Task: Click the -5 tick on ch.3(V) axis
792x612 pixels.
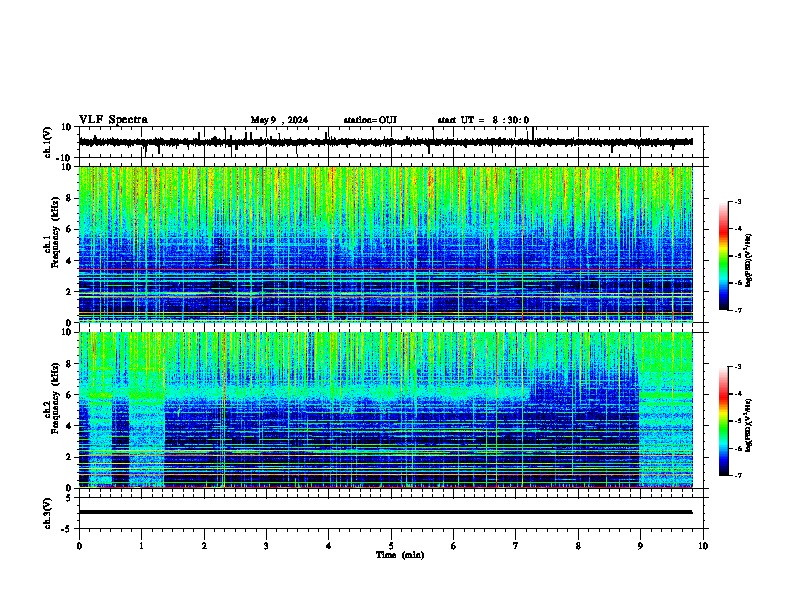Action: point(67,529)
